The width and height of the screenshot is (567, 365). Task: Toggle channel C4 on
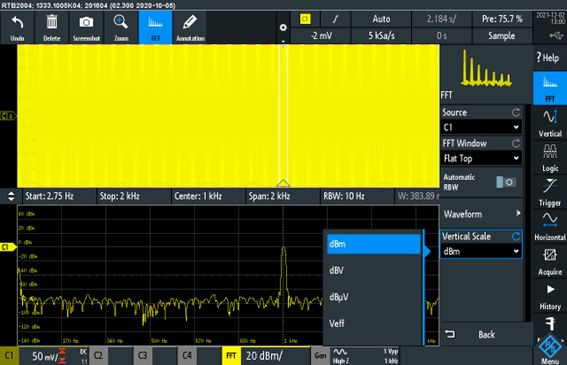pyautogui.click(x=187, y=356)
